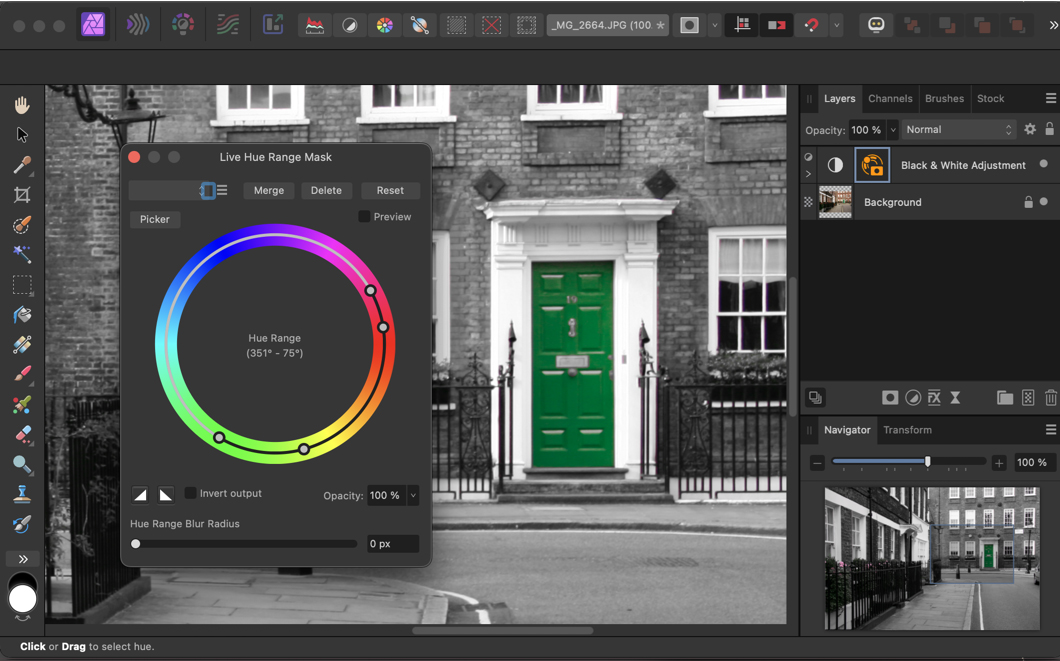1060x661 pixels.
Task: Enable the Preview checkbox
Action: tap(365, 217)
